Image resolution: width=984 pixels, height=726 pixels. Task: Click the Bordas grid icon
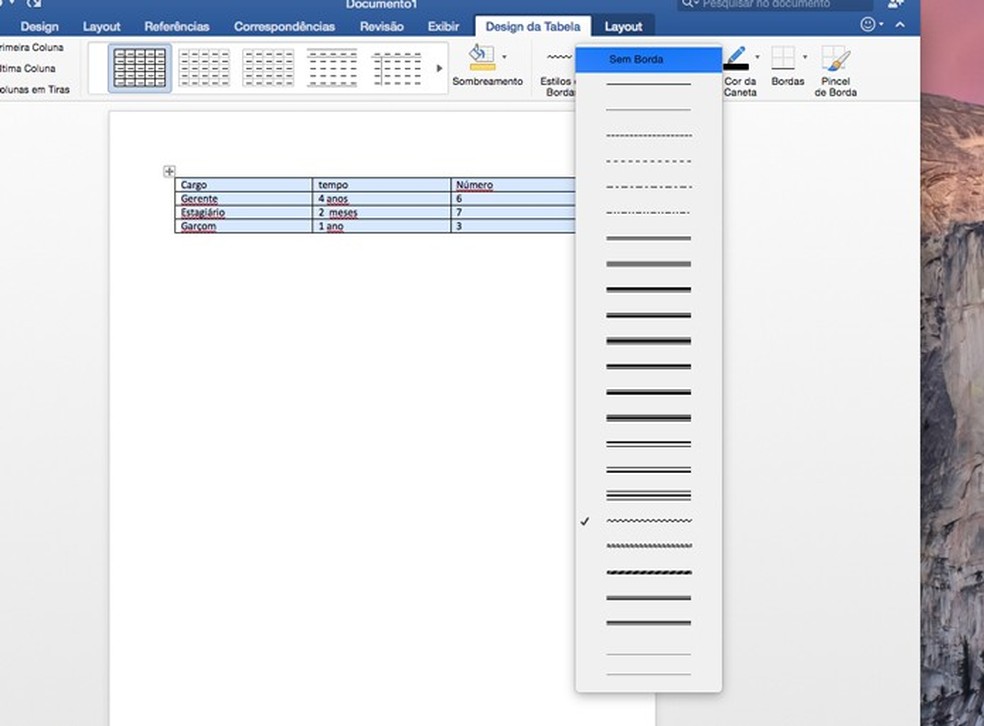point(783,57)
